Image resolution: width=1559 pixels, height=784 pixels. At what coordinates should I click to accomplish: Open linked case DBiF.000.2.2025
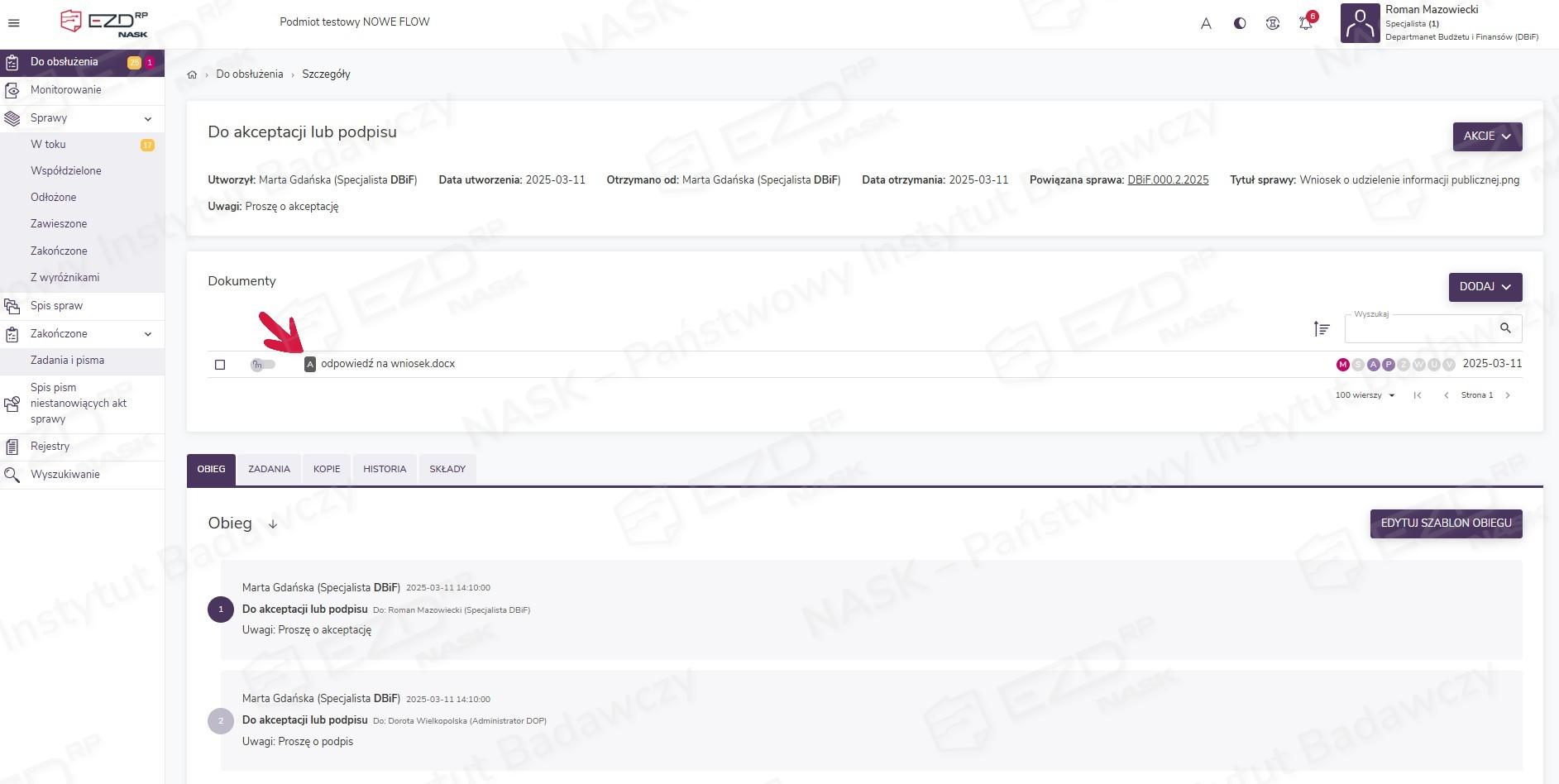pos(1167,179)
